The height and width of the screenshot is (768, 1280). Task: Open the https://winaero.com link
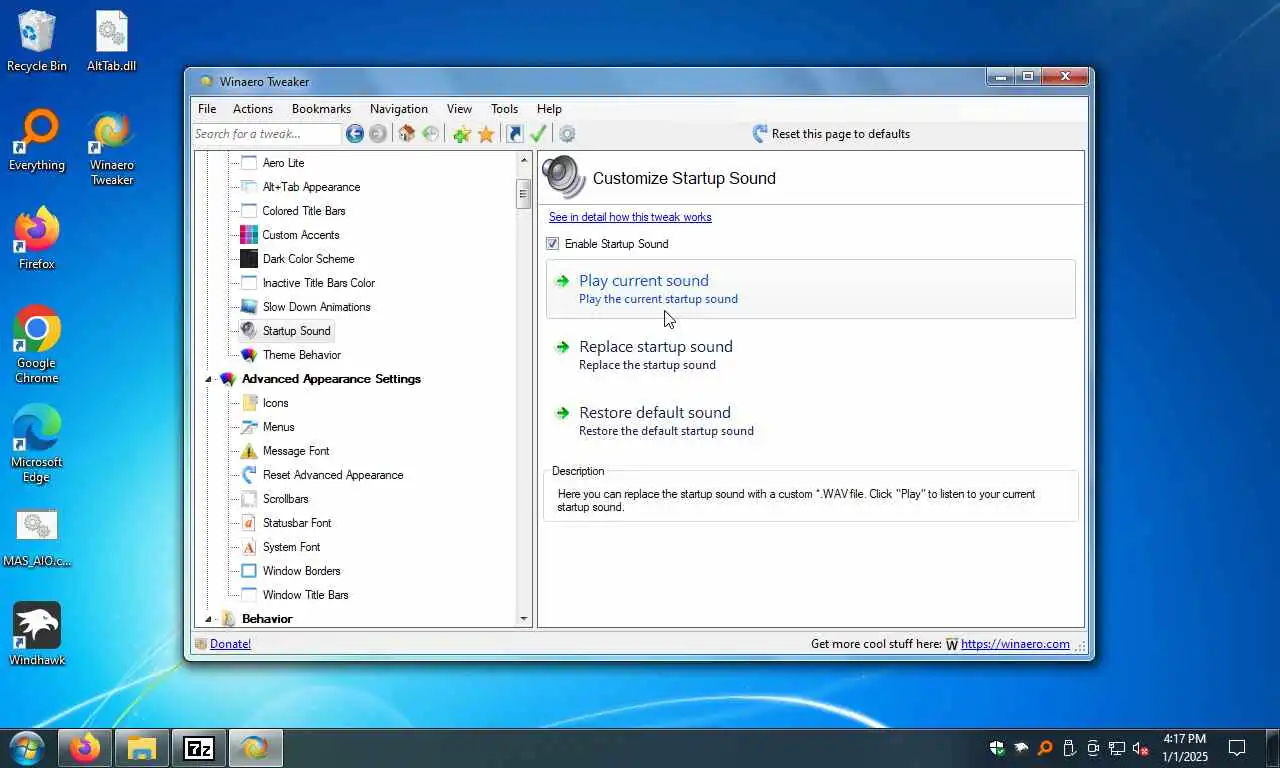[1015, 644]
